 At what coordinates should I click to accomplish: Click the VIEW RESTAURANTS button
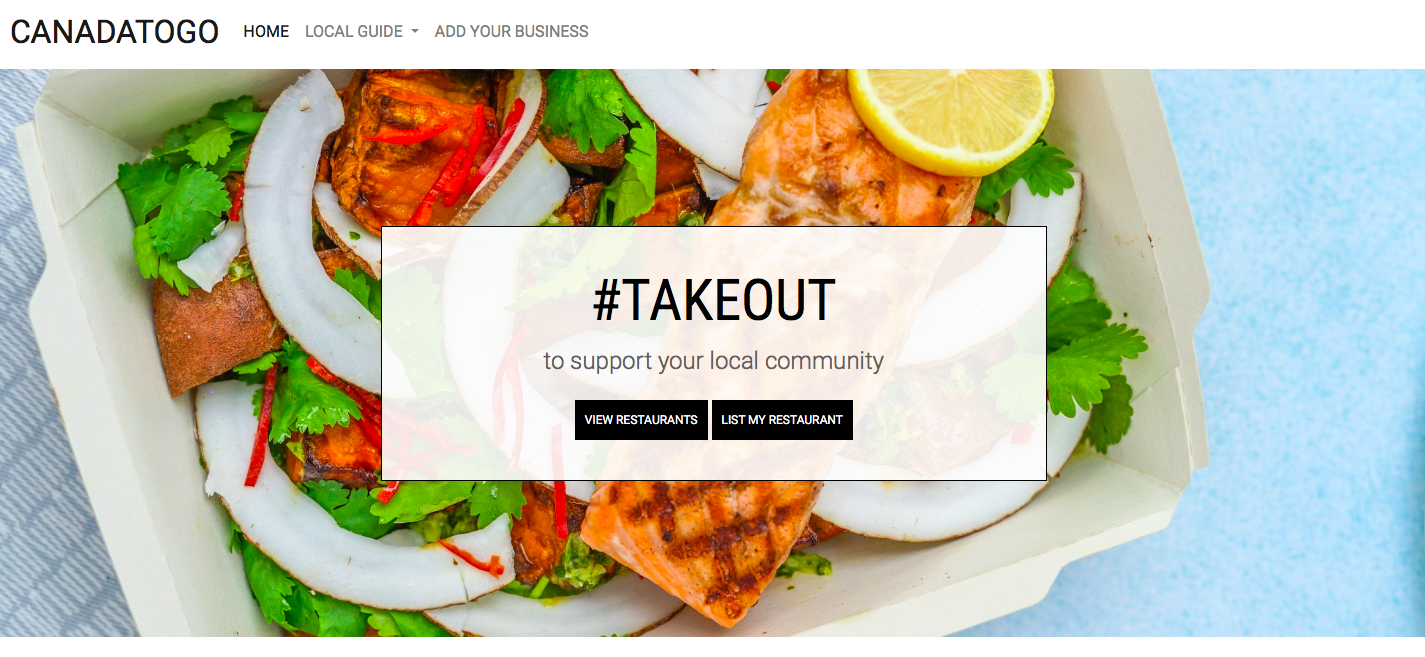click(x=641, y=420)
